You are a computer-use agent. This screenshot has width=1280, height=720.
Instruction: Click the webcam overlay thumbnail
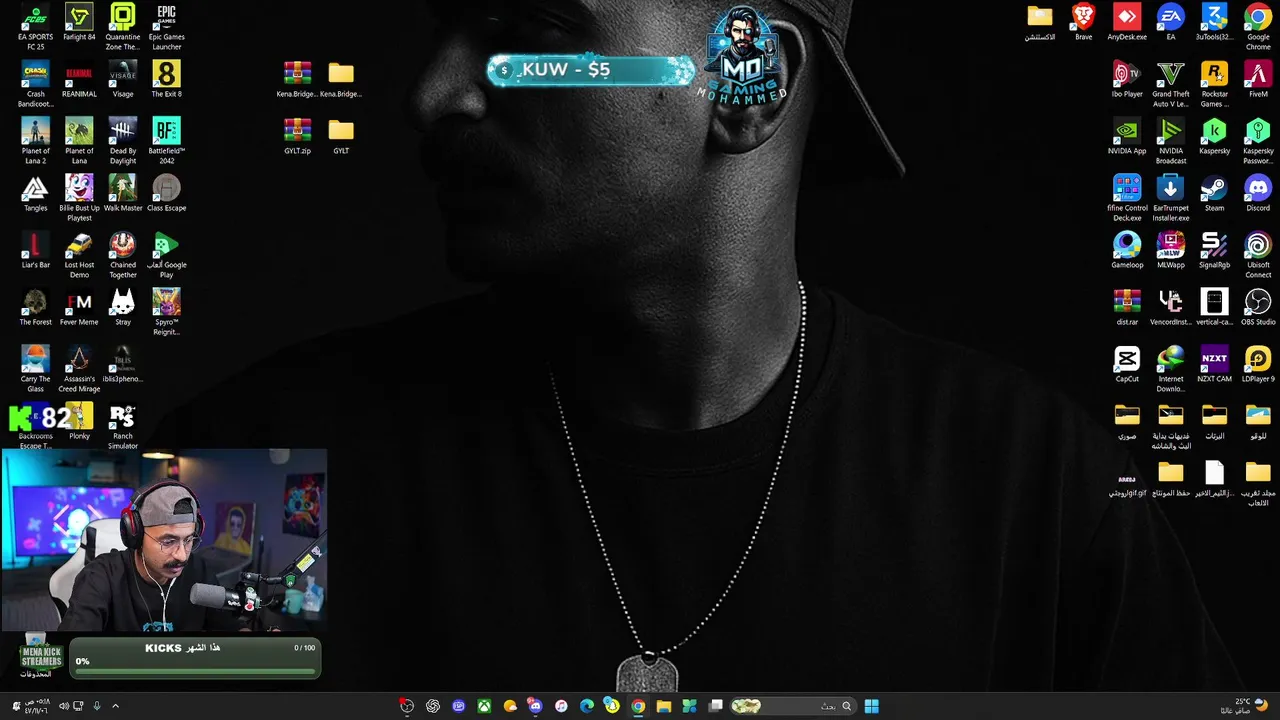[x=164, y=541]
